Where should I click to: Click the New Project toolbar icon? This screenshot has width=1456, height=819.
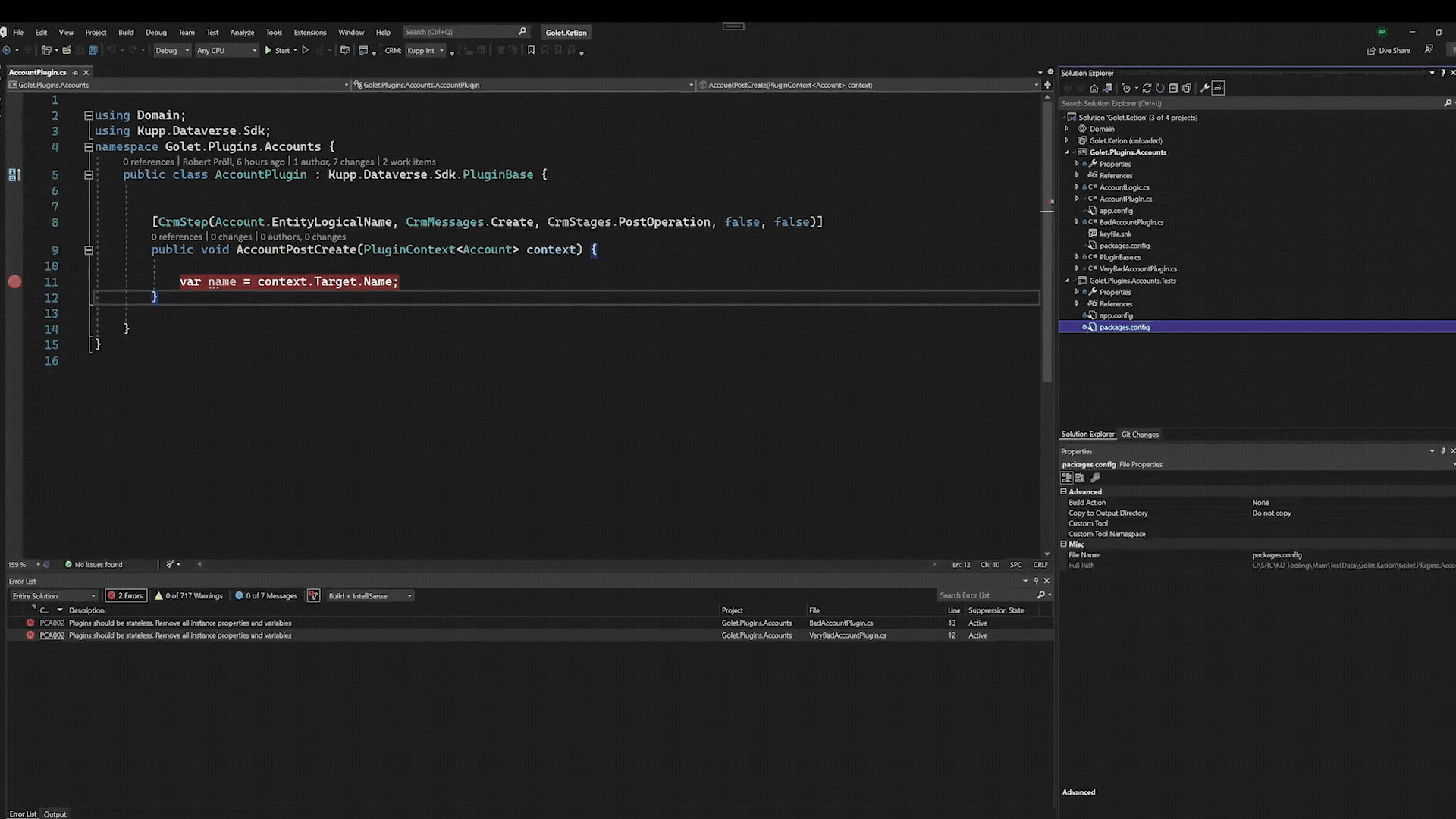(46, 50)
